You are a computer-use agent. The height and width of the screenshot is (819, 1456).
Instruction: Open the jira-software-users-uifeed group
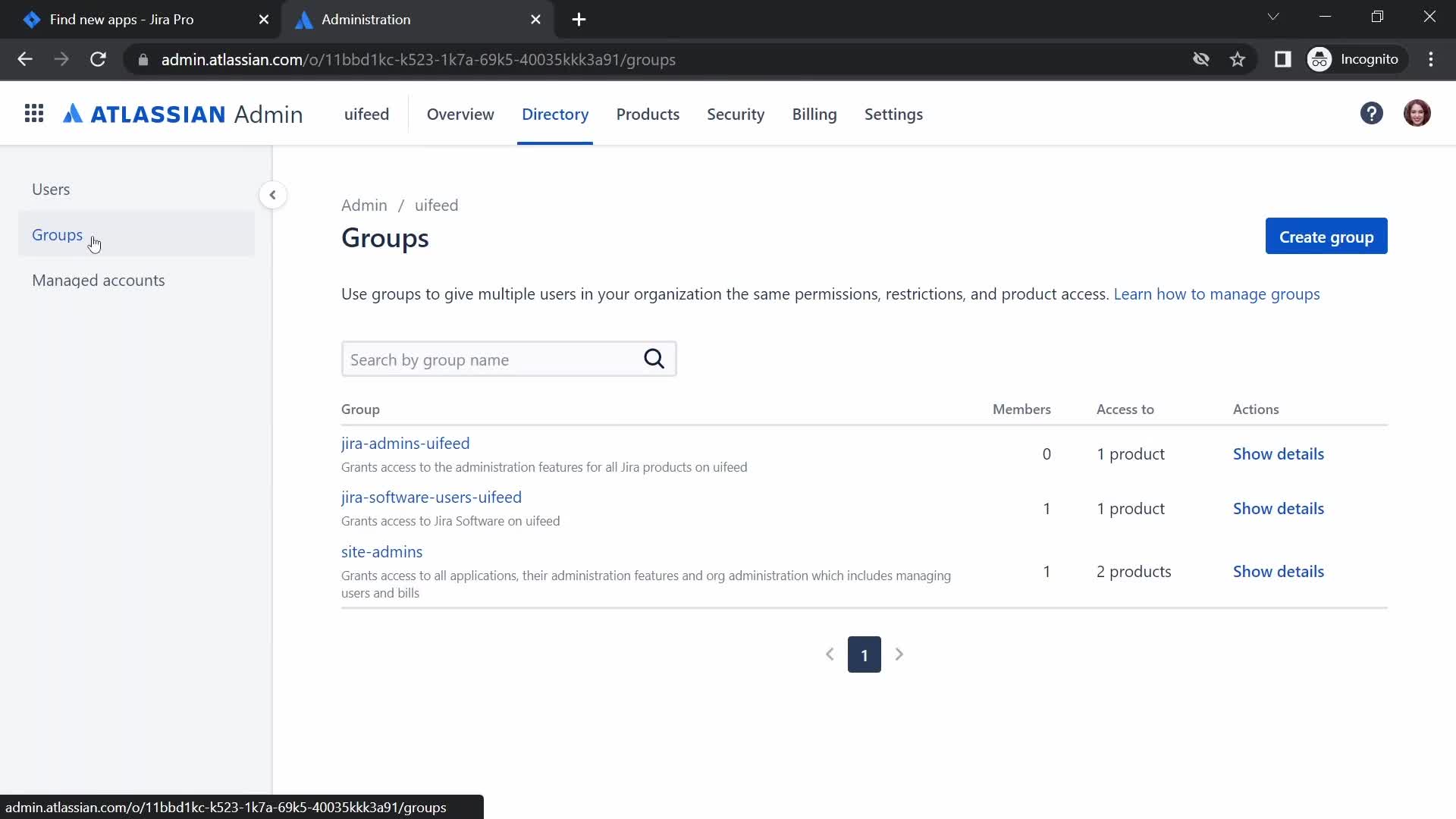pyautogui.click(x=431, y=497)
